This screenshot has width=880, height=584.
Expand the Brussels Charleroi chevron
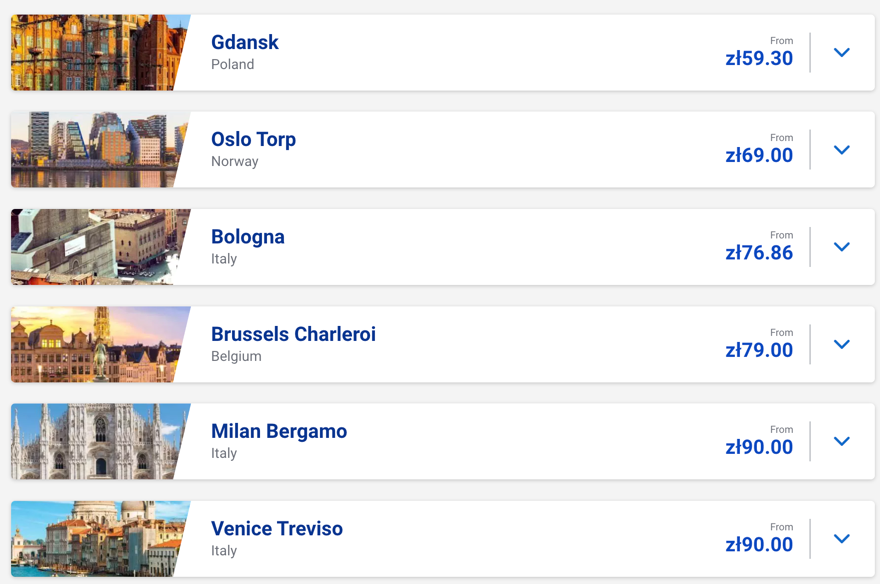[841, 344]
